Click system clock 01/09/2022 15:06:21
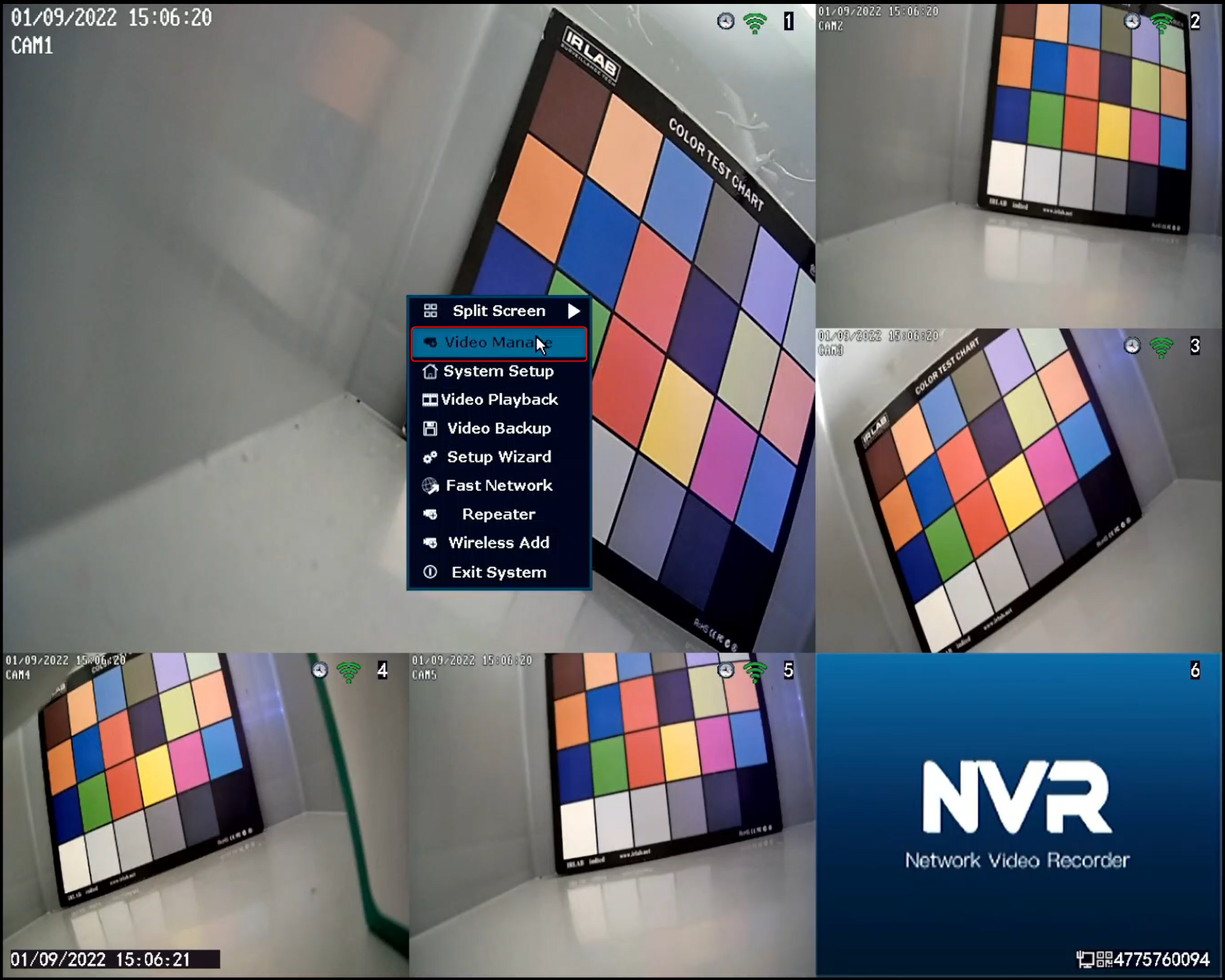The image size is (1225, 980). click(x=100, y=960)
